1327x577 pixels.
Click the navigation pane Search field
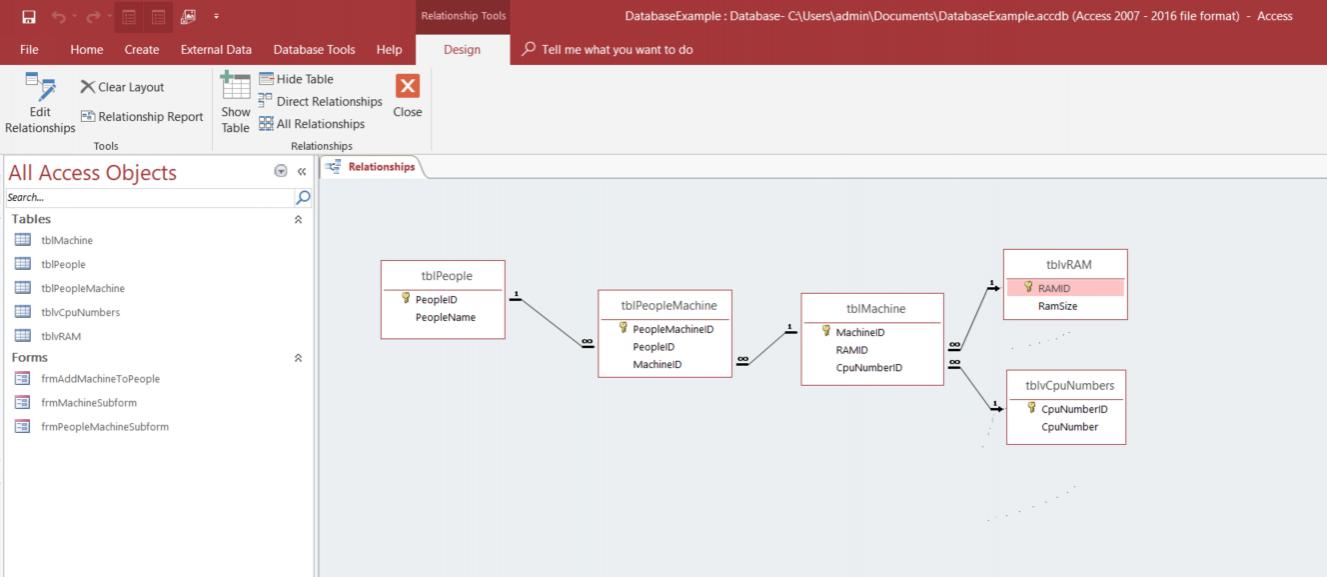click(x=151, y=198)
